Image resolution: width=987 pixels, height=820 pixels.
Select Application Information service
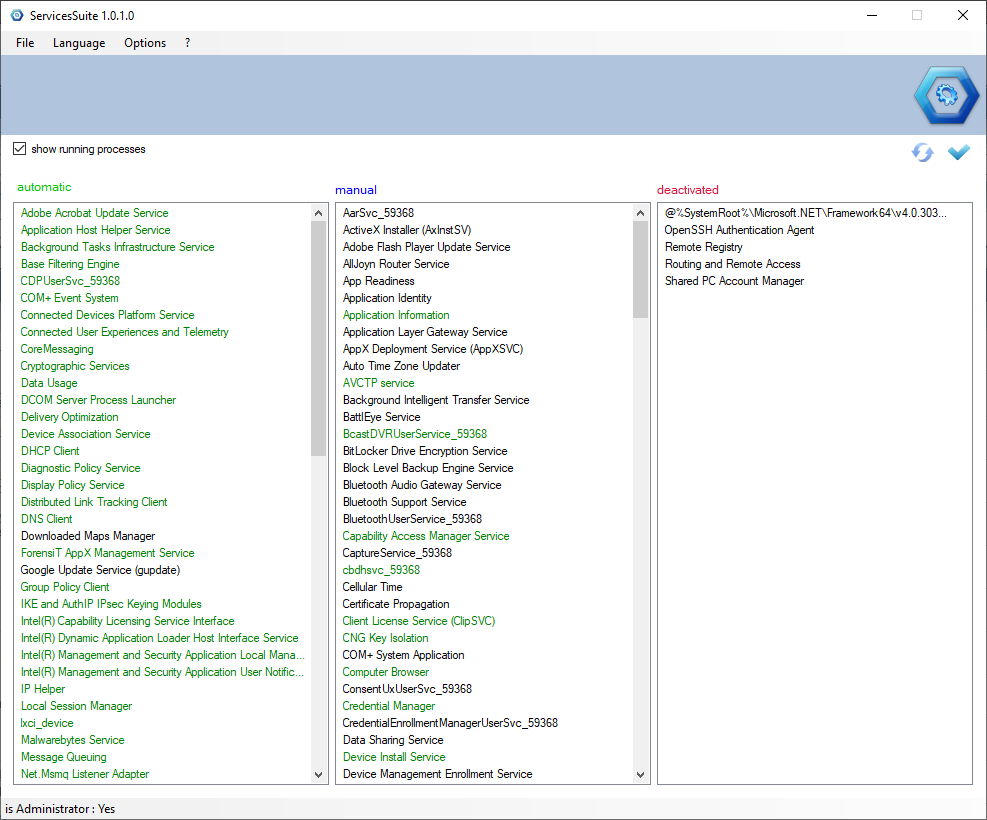point(396,315)
